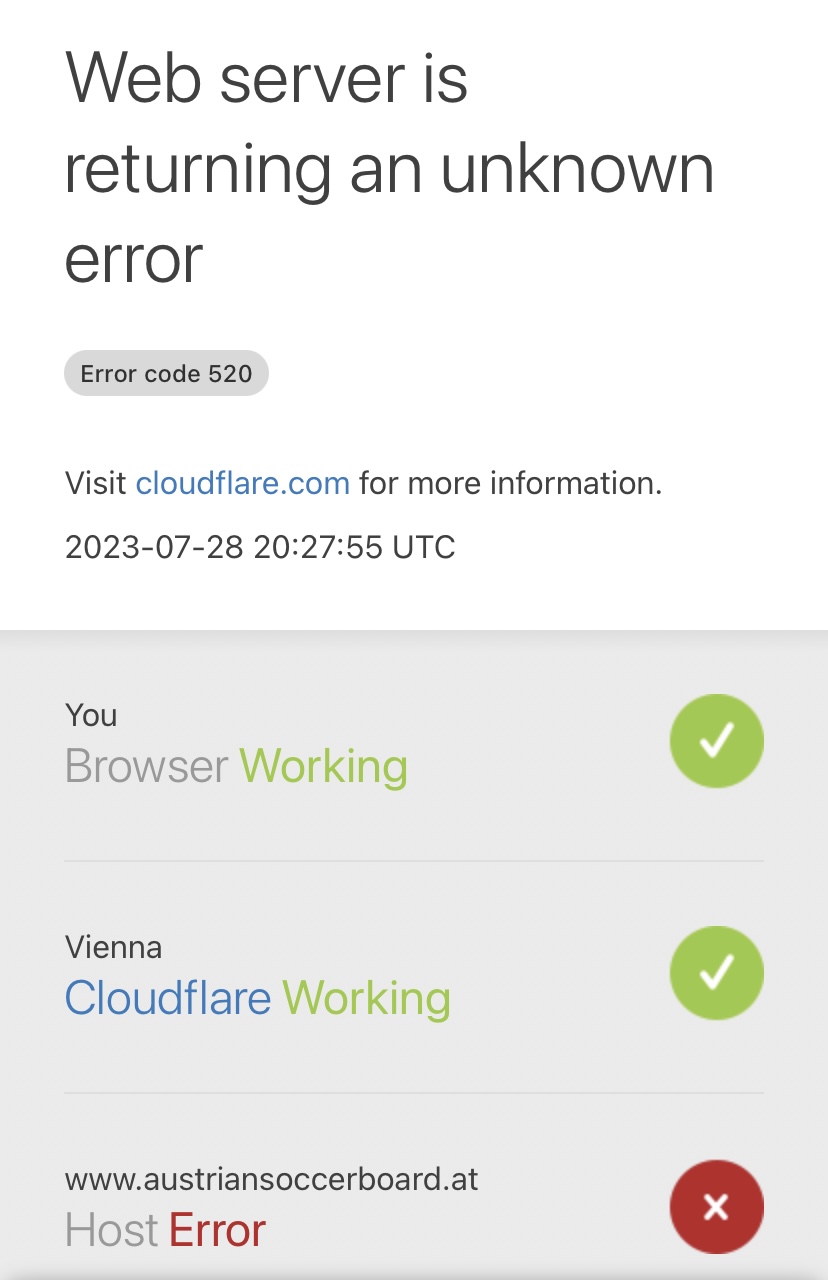Click the red X icon beside Host Error
Viewport: 828px width, 1280px height.
(x=716, y=1207)
